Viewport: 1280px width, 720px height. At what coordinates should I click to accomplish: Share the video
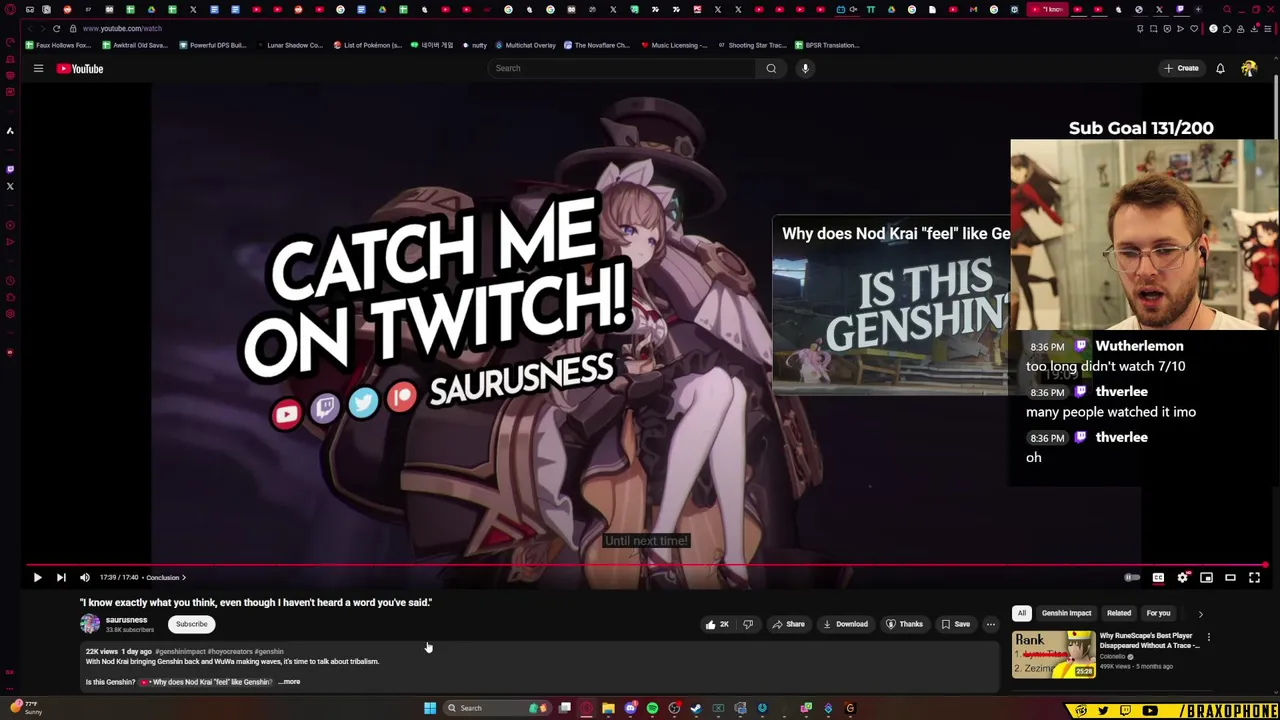coord(788,624)
